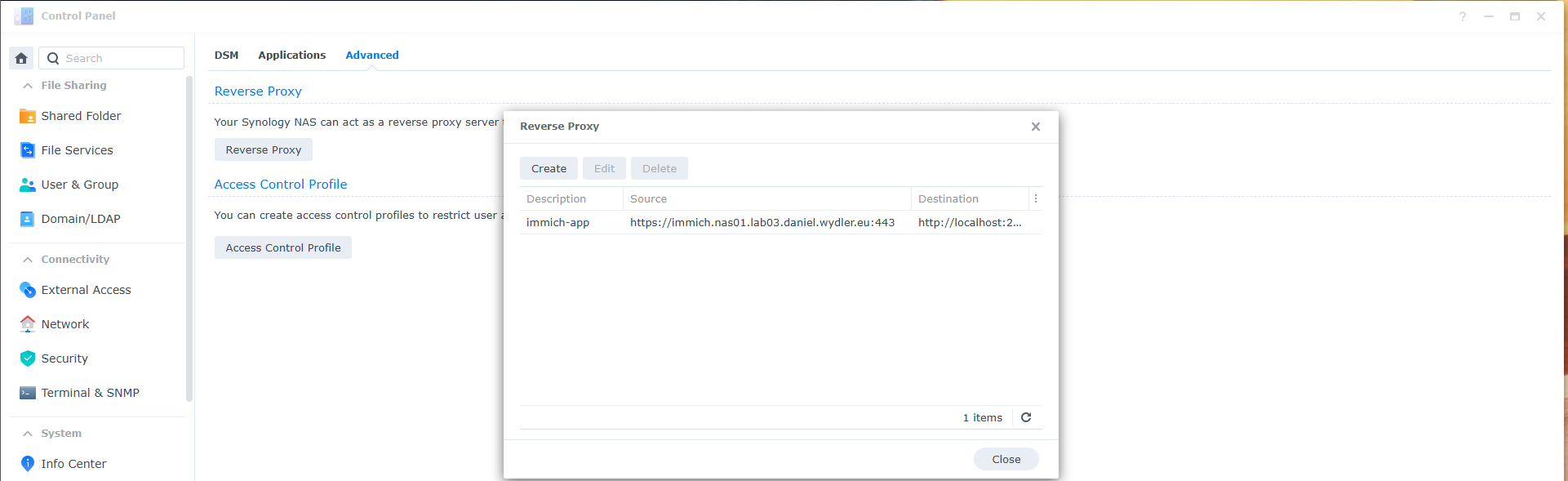The height and width of the screenshot is (481, 1568).
Task: Collapse the System section
Action: [x=28, y=434]
